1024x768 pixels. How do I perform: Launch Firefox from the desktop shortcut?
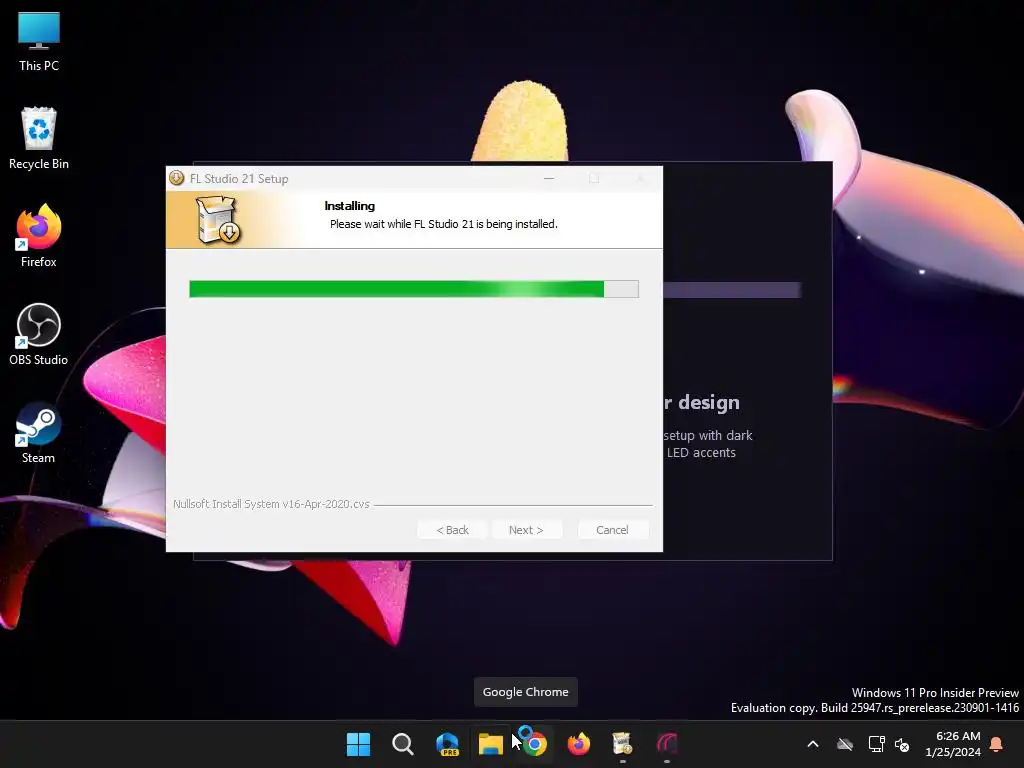39,236
